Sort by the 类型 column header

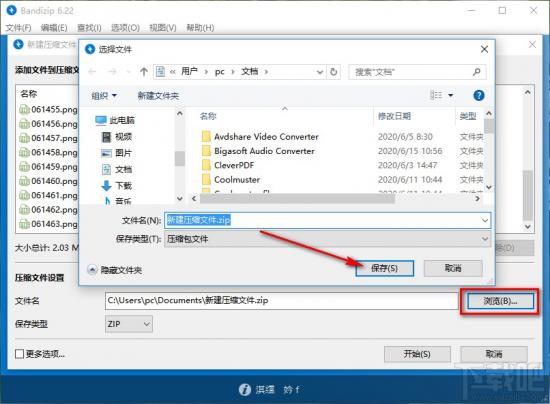click(468, 116)
